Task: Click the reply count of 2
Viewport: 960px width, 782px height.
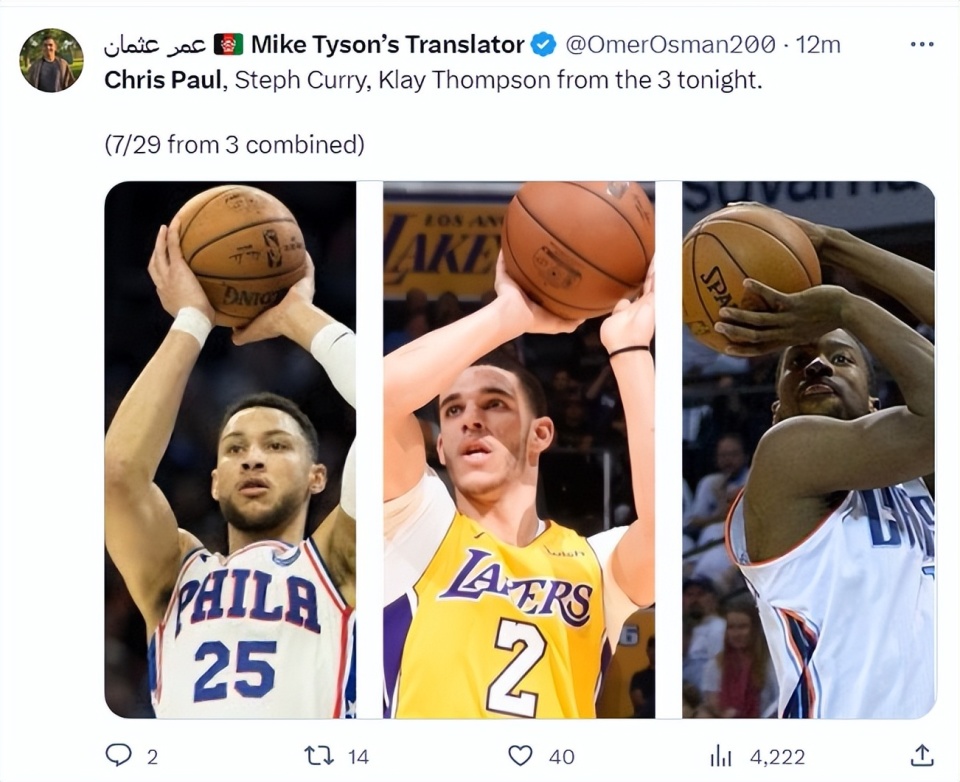Action: (x=152, y=757)
